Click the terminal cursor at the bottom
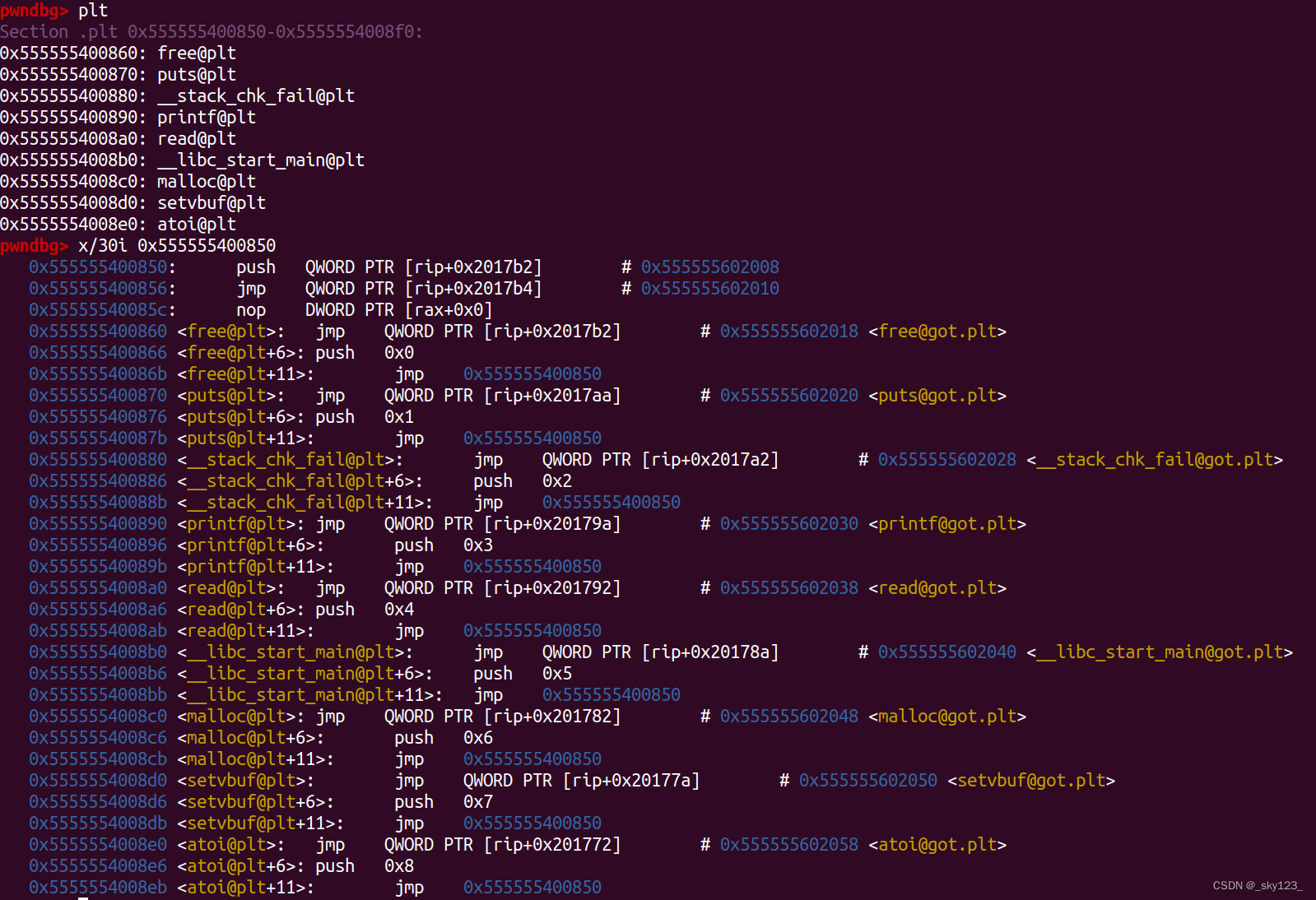This screenshot has width=1316, height=900. [83, 898]
